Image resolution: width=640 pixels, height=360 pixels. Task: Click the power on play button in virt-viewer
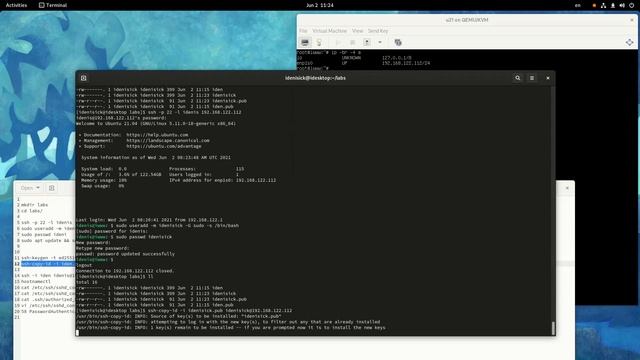coord(338,42)
